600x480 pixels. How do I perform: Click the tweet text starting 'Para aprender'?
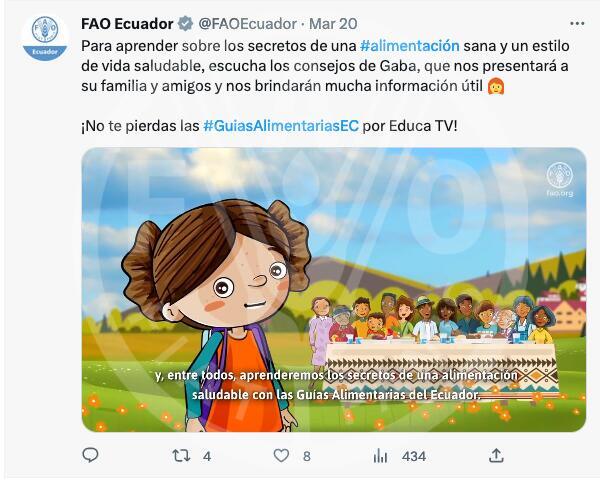pyautogui.click(x=325, y=66)
